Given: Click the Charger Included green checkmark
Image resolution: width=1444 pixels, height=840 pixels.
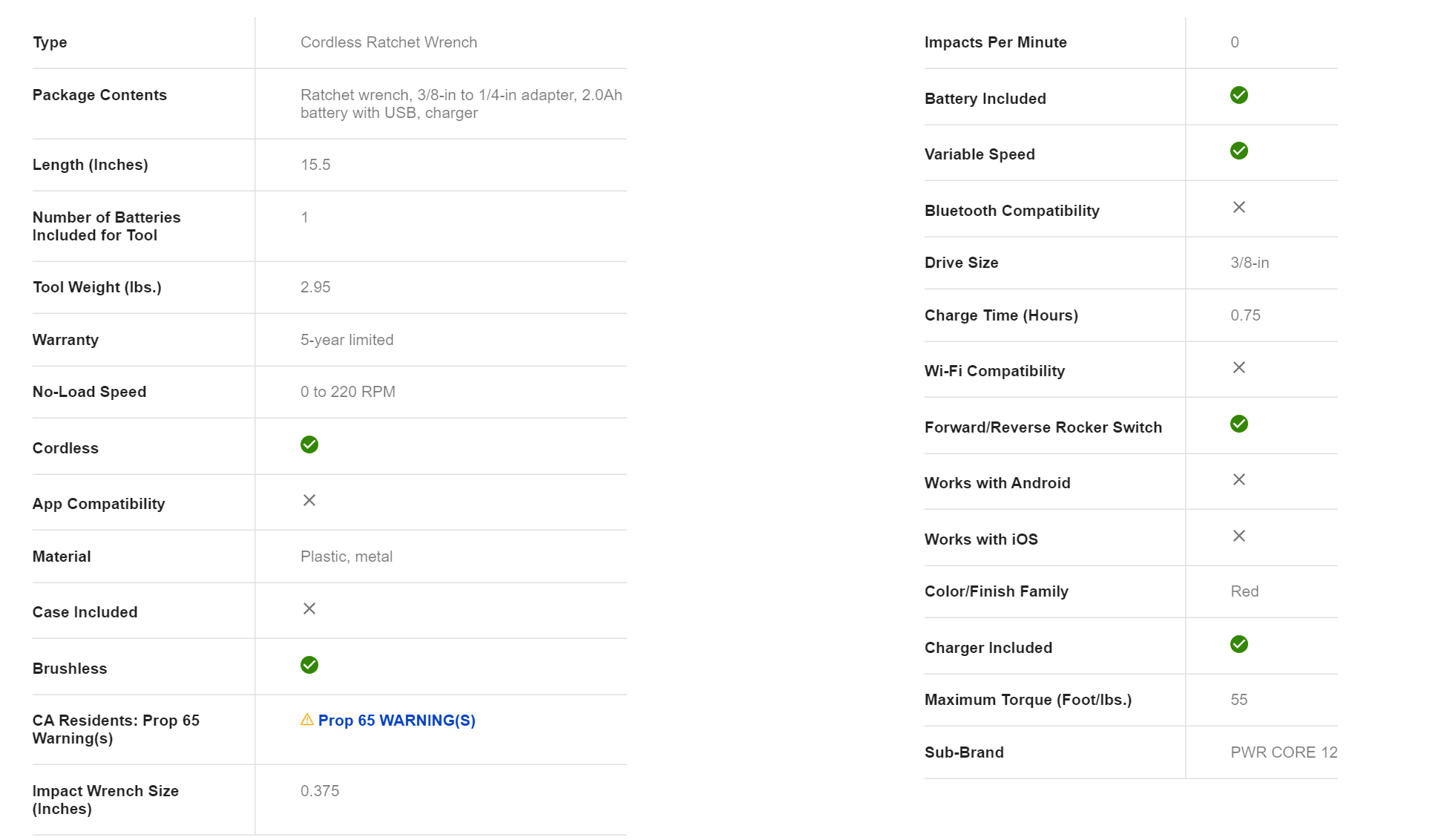Looking at the screenshot, I should [1238, 644].
